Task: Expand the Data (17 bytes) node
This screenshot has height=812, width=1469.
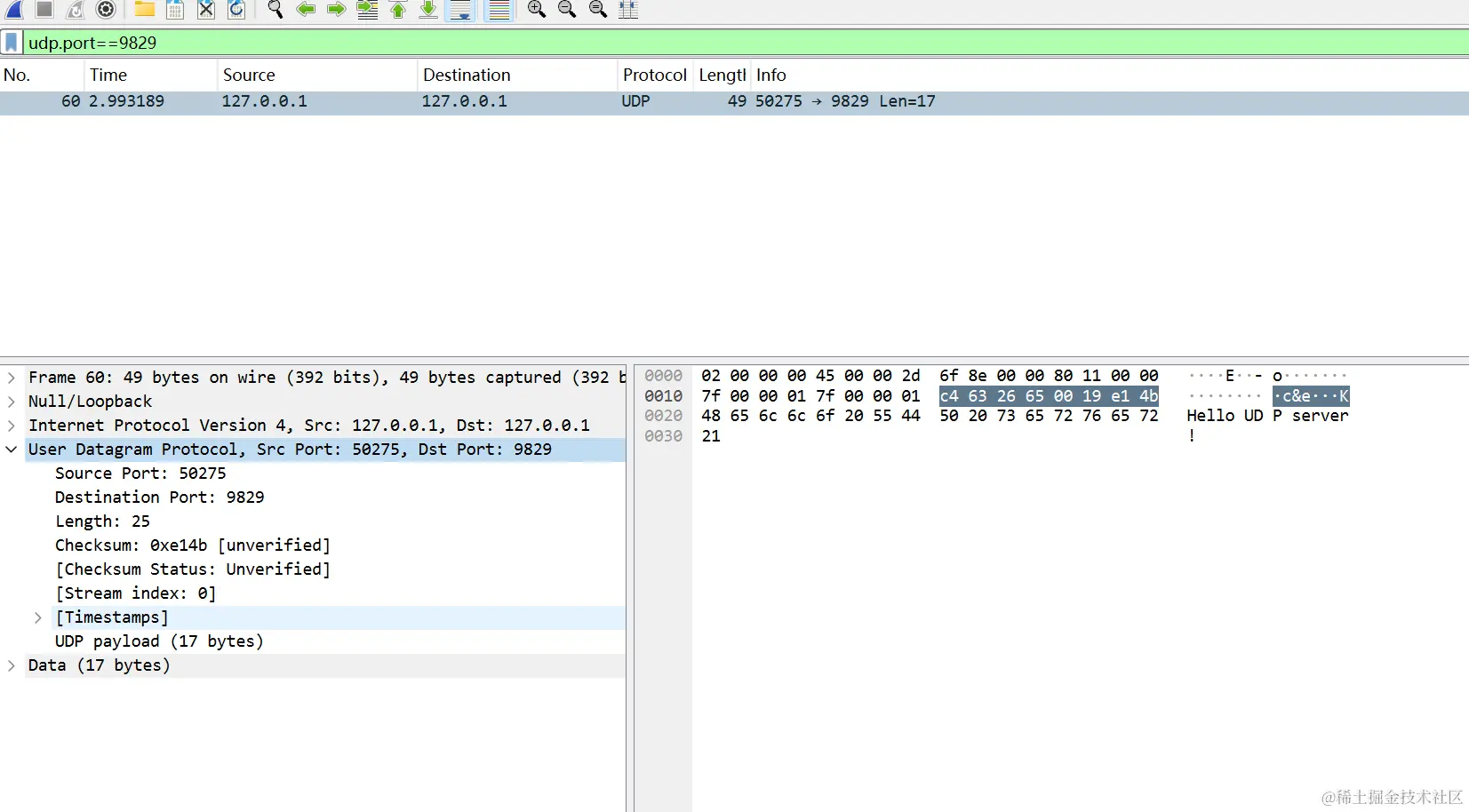Action: 11,665
